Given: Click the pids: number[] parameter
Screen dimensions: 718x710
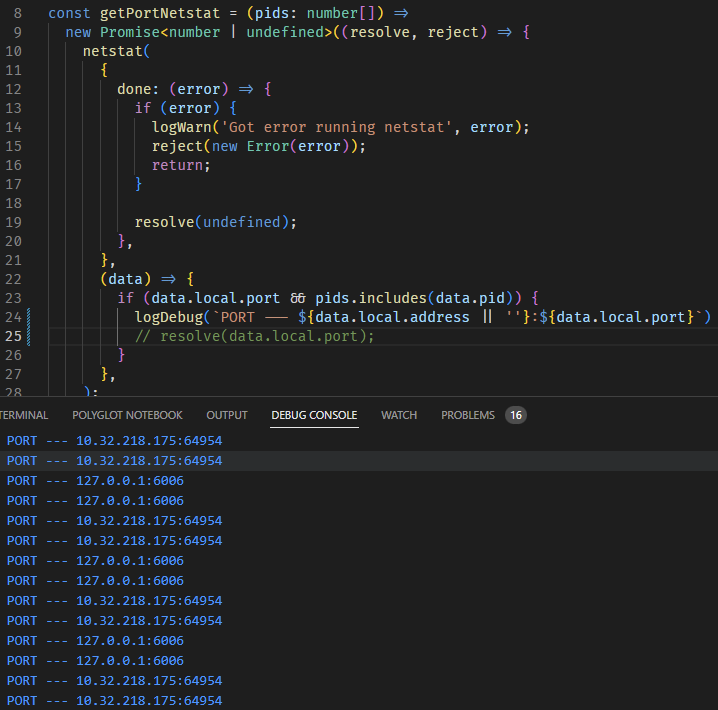Looking at the screenshot, I should click(x=315, y=13).
